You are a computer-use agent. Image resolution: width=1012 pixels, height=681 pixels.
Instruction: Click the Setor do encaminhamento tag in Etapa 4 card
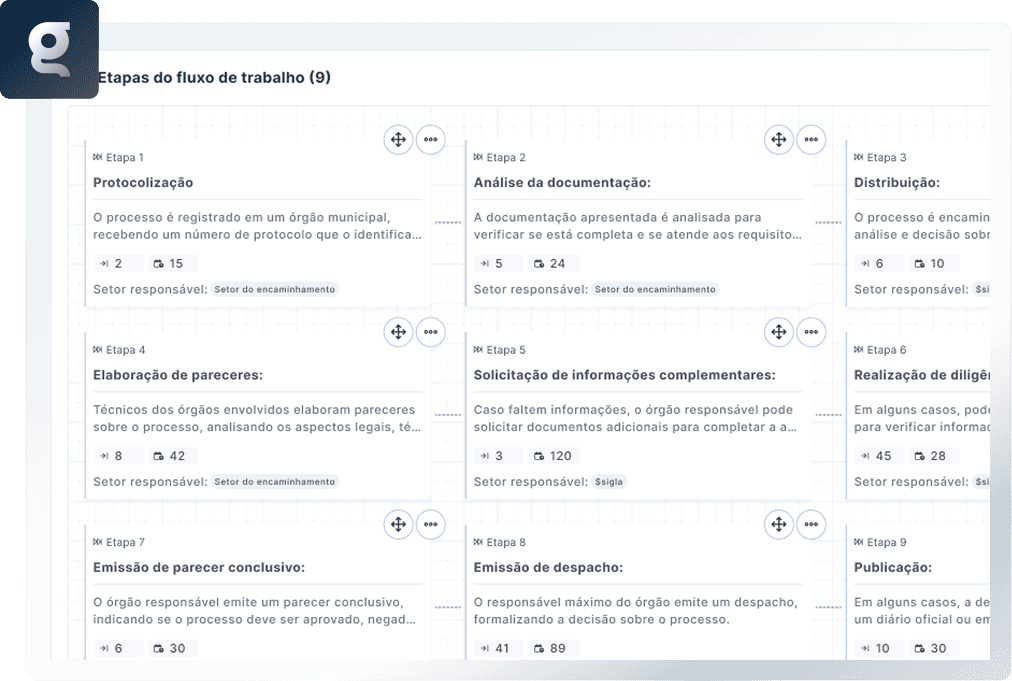(275, 482)
